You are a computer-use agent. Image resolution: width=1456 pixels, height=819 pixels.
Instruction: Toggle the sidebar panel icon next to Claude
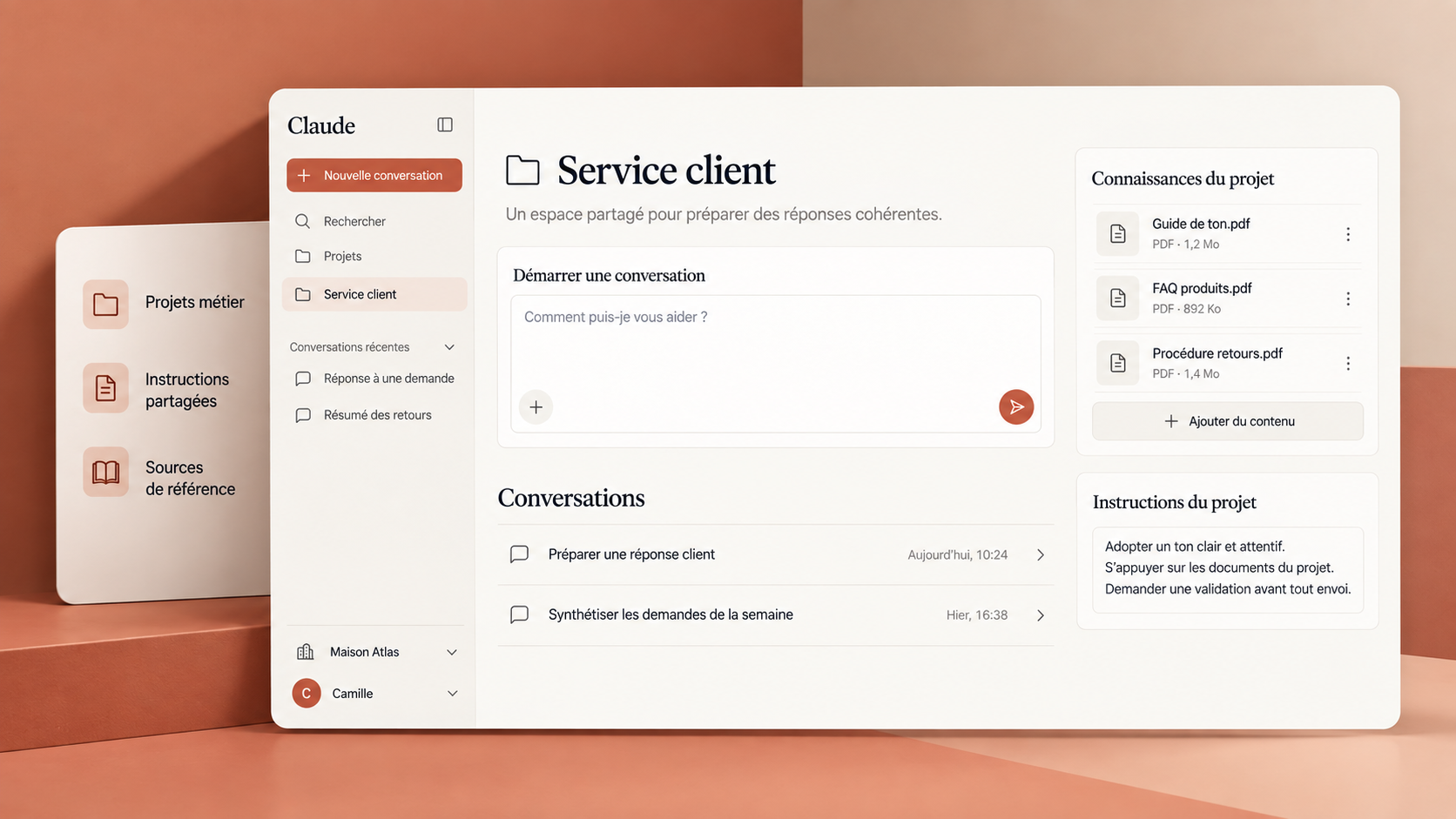[445, 124]
